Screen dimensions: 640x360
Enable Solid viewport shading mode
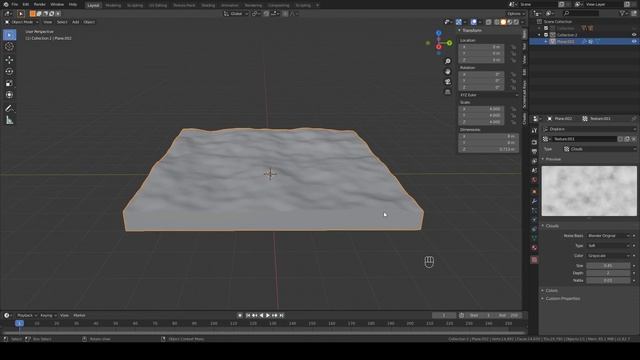[503, 22]
